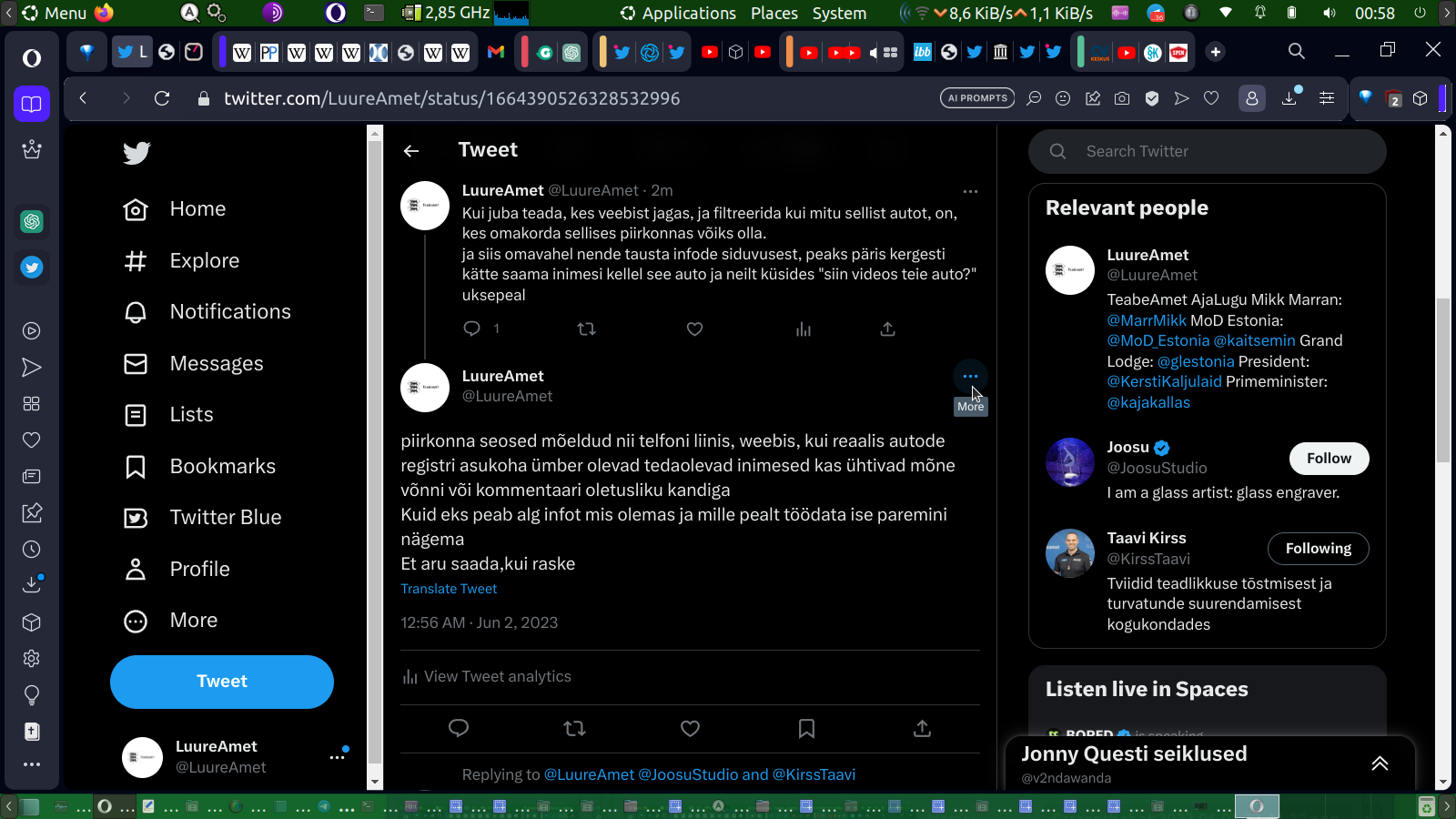Open Opera sidebar history clock
The width and height of the screenshot is (1456, 819).
[x=32, y=549]
